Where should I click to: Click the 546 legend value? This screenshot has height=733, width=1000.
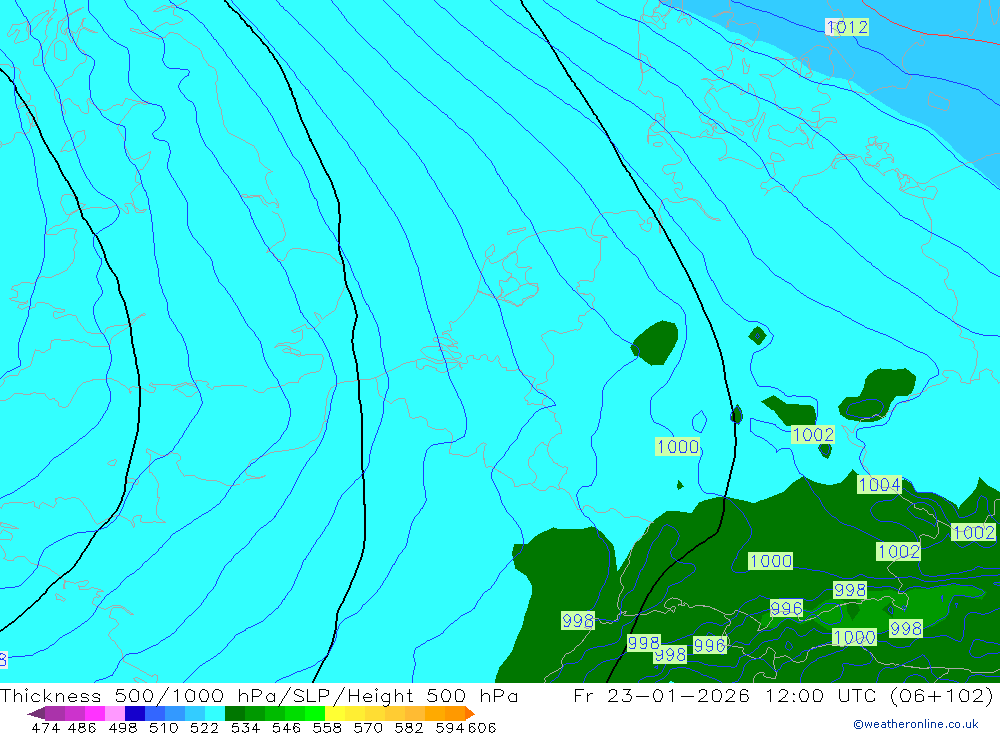tap(286, 727)
